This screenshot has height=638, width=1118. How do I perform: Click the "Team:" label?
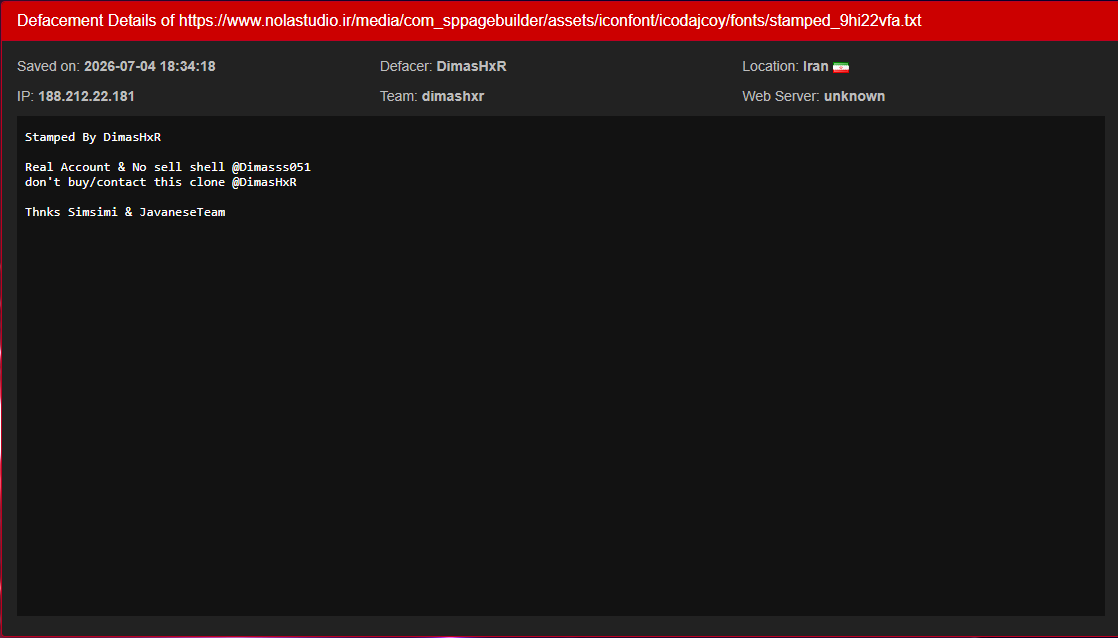coord(399,96)
